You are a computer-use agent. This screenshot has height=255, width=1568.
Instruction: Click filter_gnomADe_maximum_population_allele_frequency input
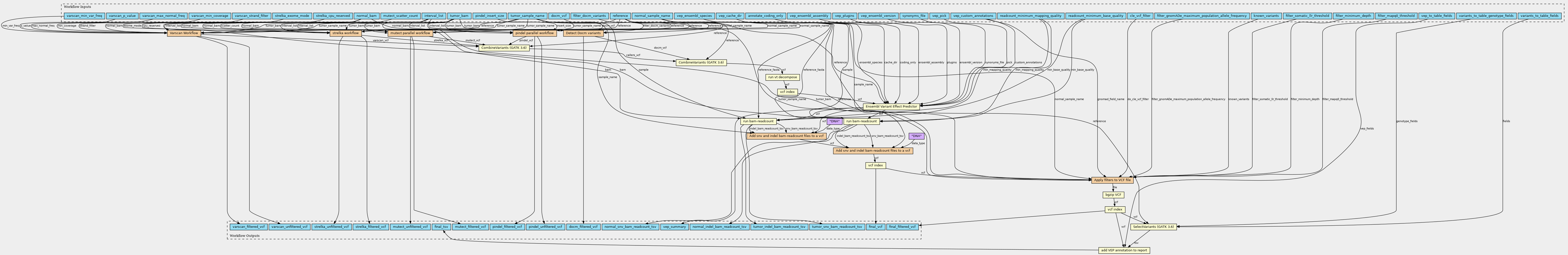pyautogui.click(x=1202, y=16)
